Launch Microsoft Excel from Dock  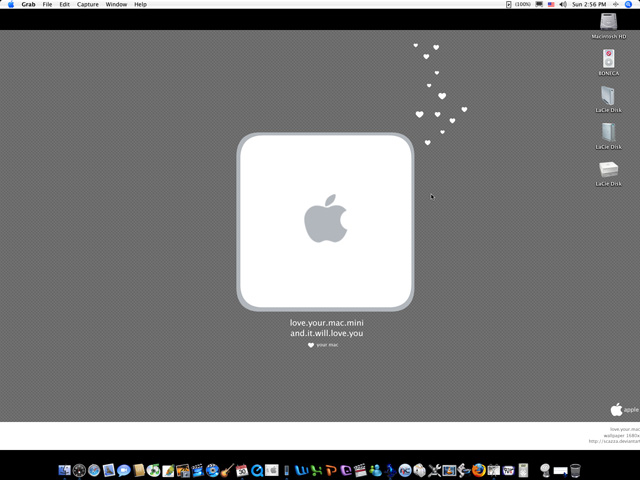pyautogui.click(x=316, y=471)
